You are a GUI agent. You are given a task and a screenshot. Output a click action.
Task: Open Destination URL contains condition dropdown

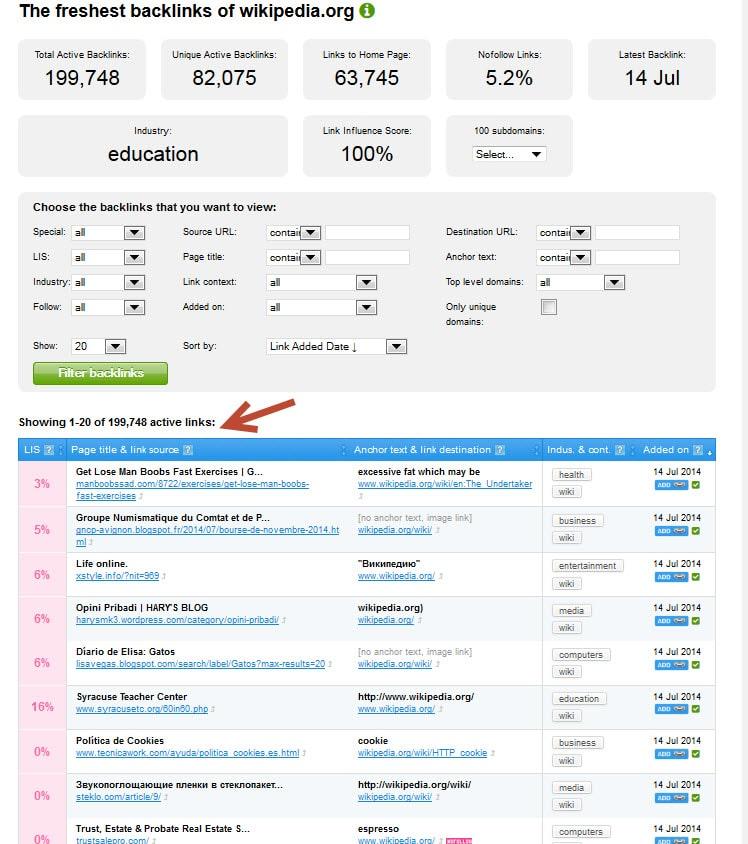point(564,233)
